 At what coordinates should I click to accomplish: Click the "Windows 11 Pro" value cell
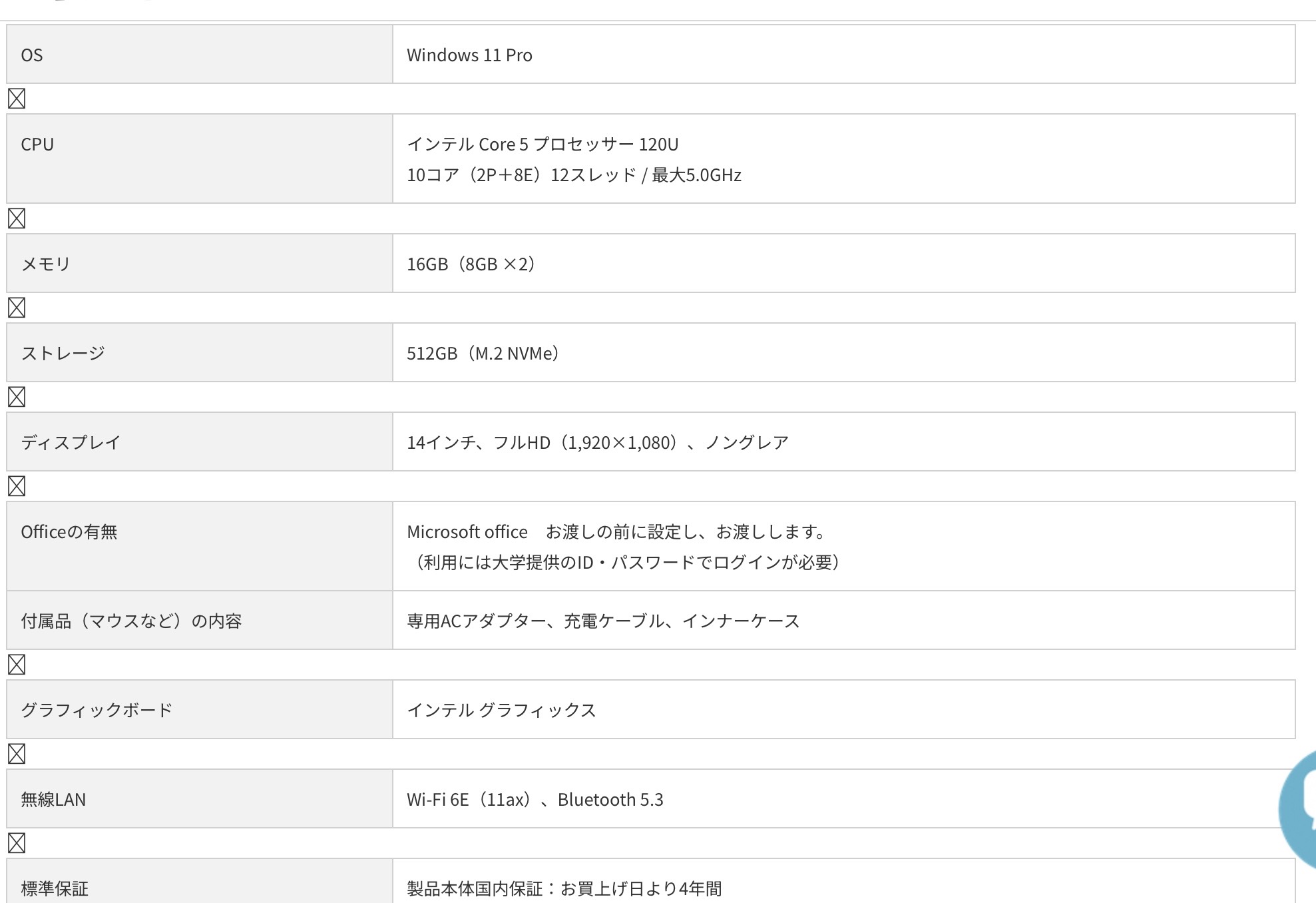[x=469, y=55]
